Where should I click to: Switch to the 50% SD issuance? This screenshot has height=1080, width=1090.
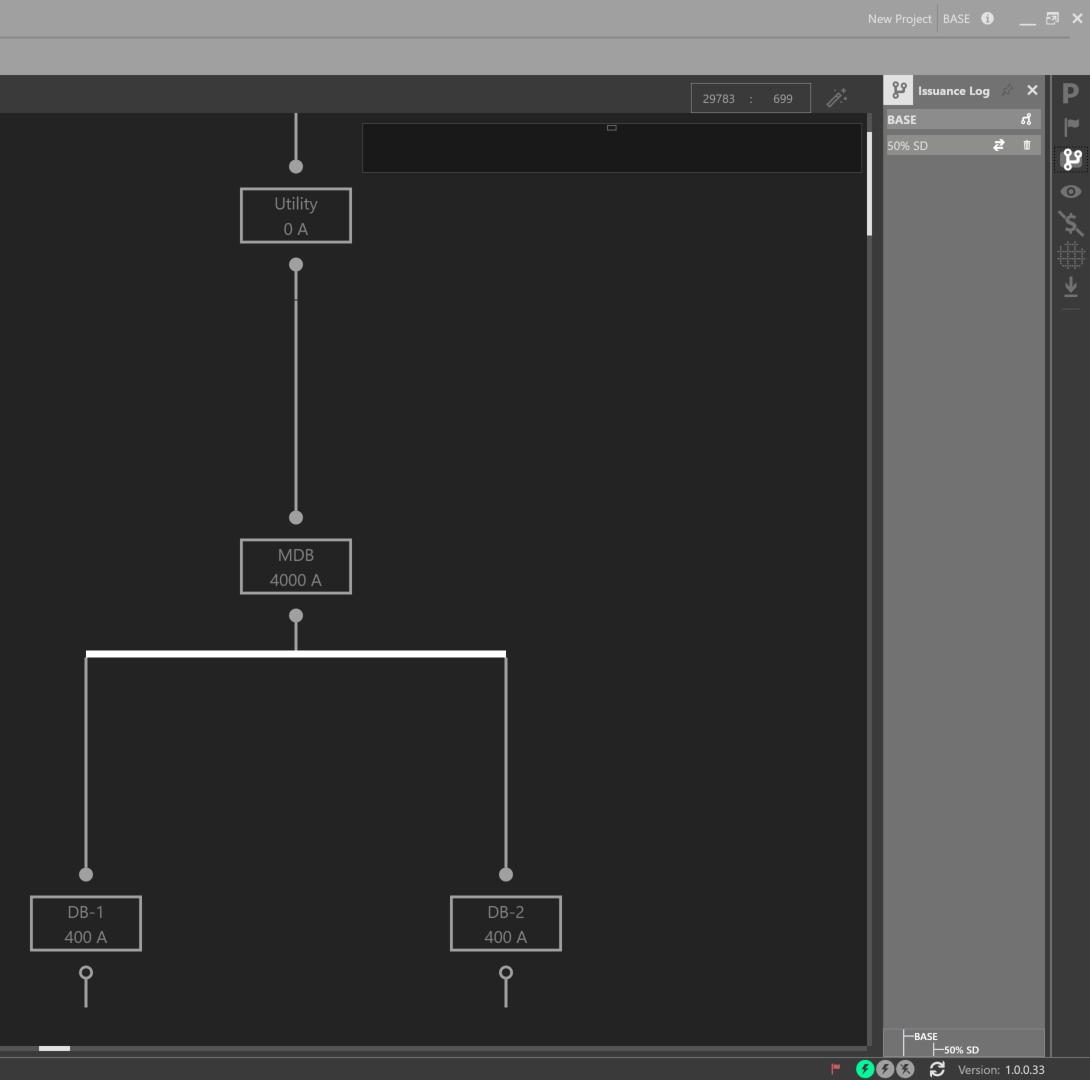point(998,146)
